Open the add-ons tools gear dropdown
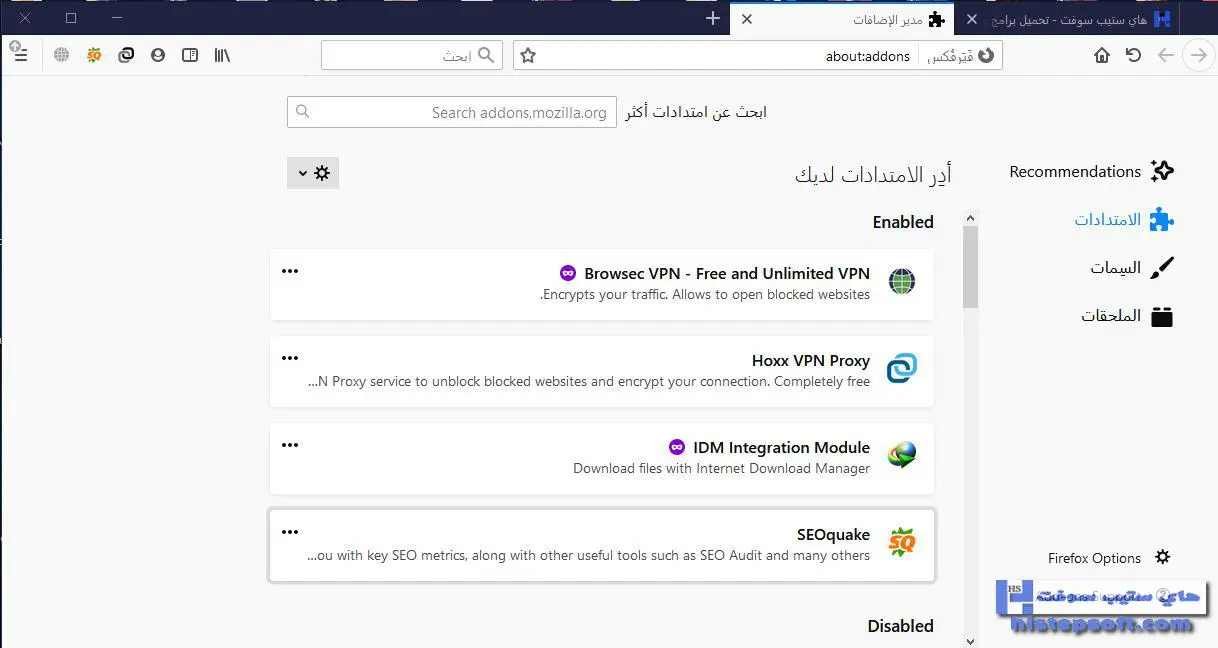This screenshot has width=1218, height=648. (313, 173)
